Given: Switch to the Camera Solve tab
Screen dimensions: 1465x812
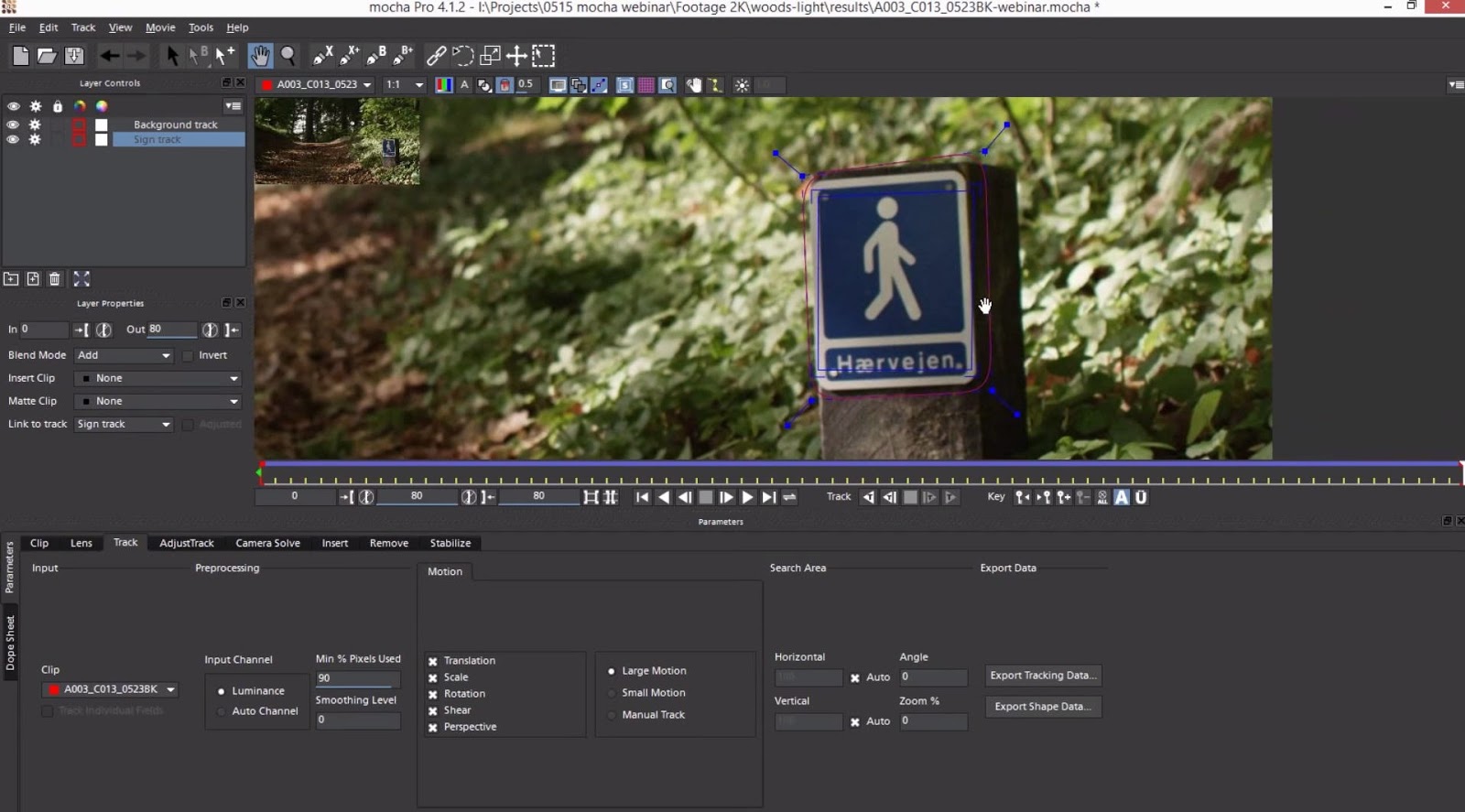Looking at the screenshot, I should 267,543.
